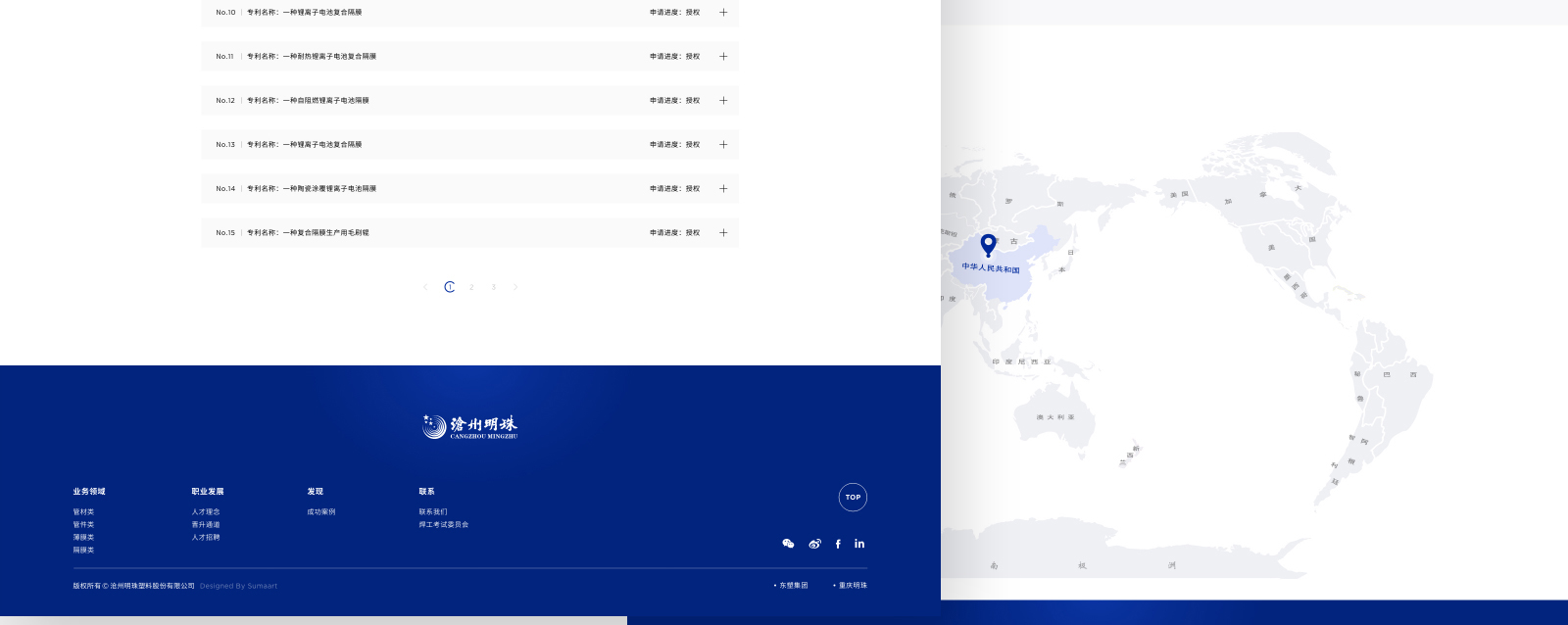Go to previous page with left arrow
Image resolution: width=1568 pixels, height=625 pixels.
425,287
